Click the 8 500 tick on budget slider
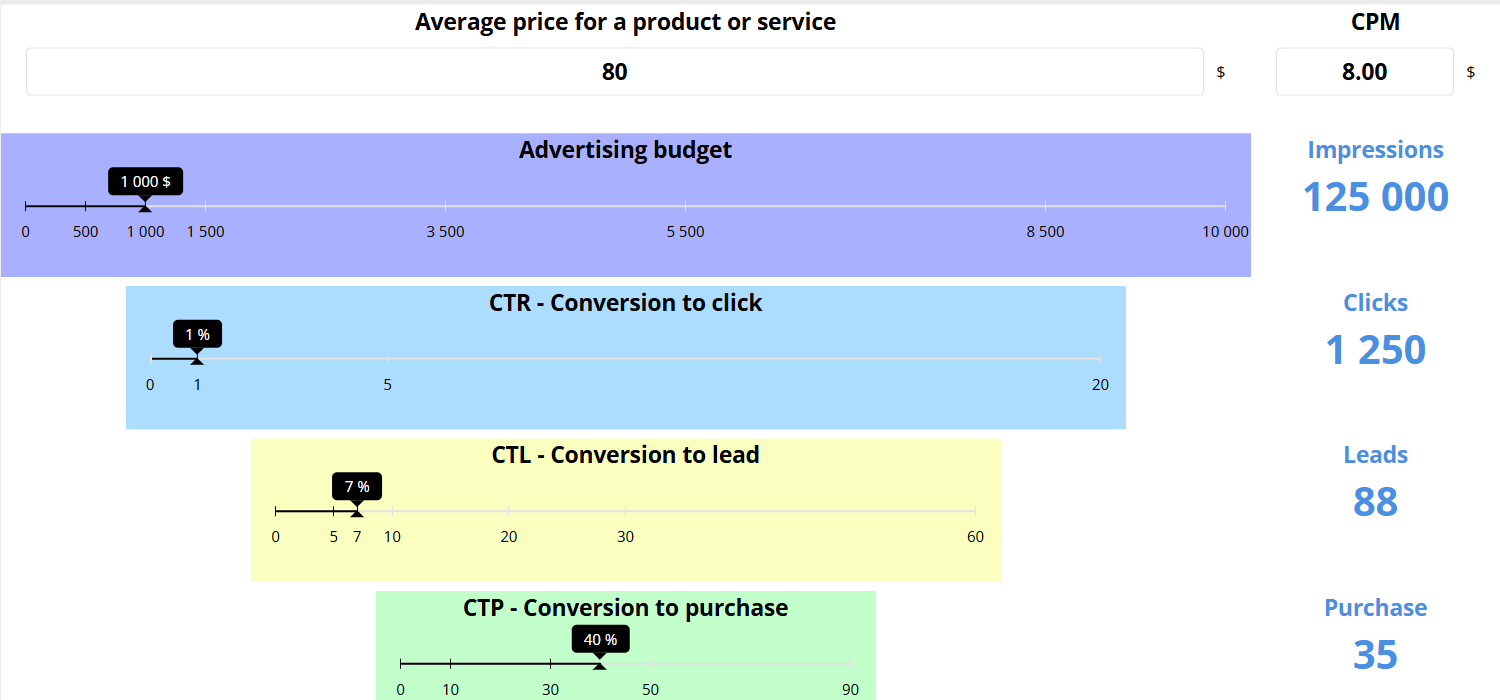 click(1045, 206)
